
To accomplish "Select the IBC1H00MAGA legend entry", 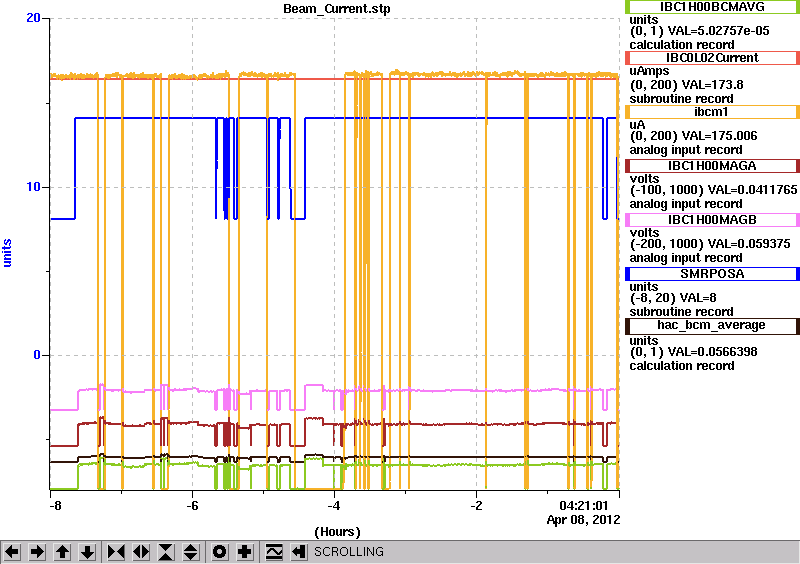I will (x=712, y=166).
